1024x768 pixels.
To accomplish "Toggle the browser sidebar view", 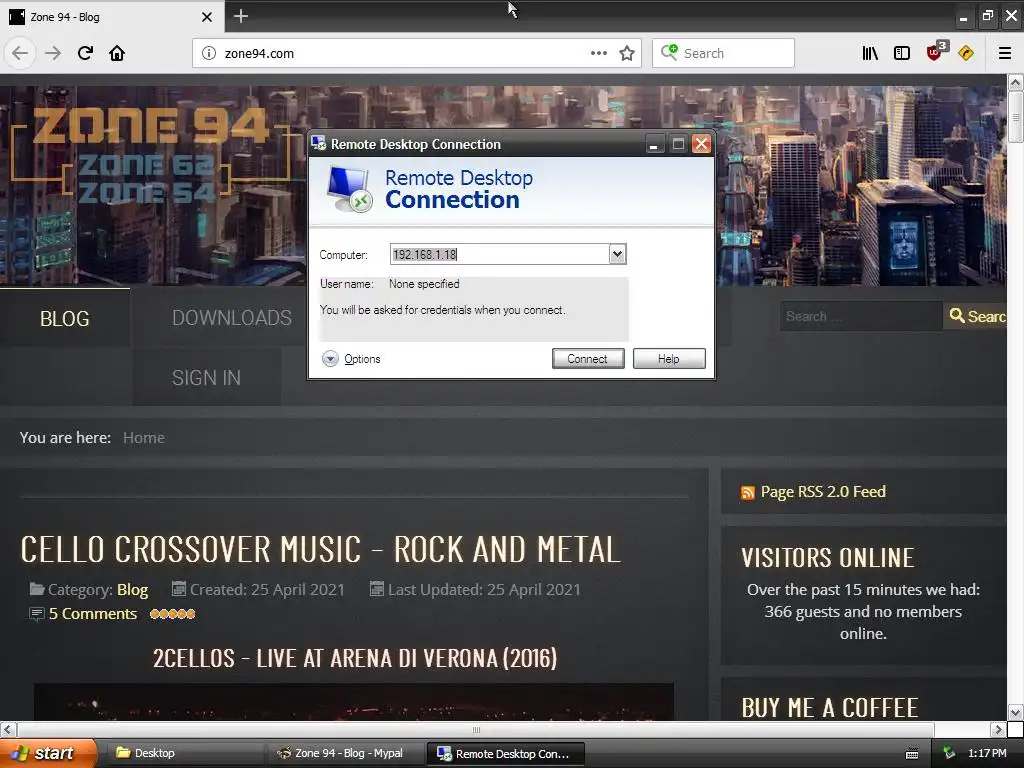I will pyautogui.click(x=902, y=53).
